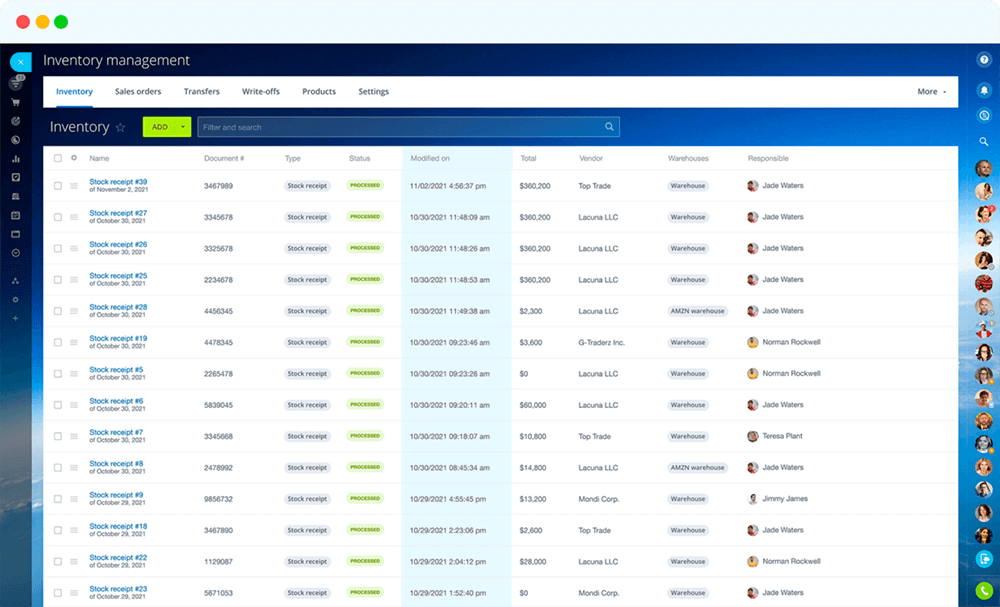Open grid settings gear in table header
1000x607 pixels.
point(74,158)
